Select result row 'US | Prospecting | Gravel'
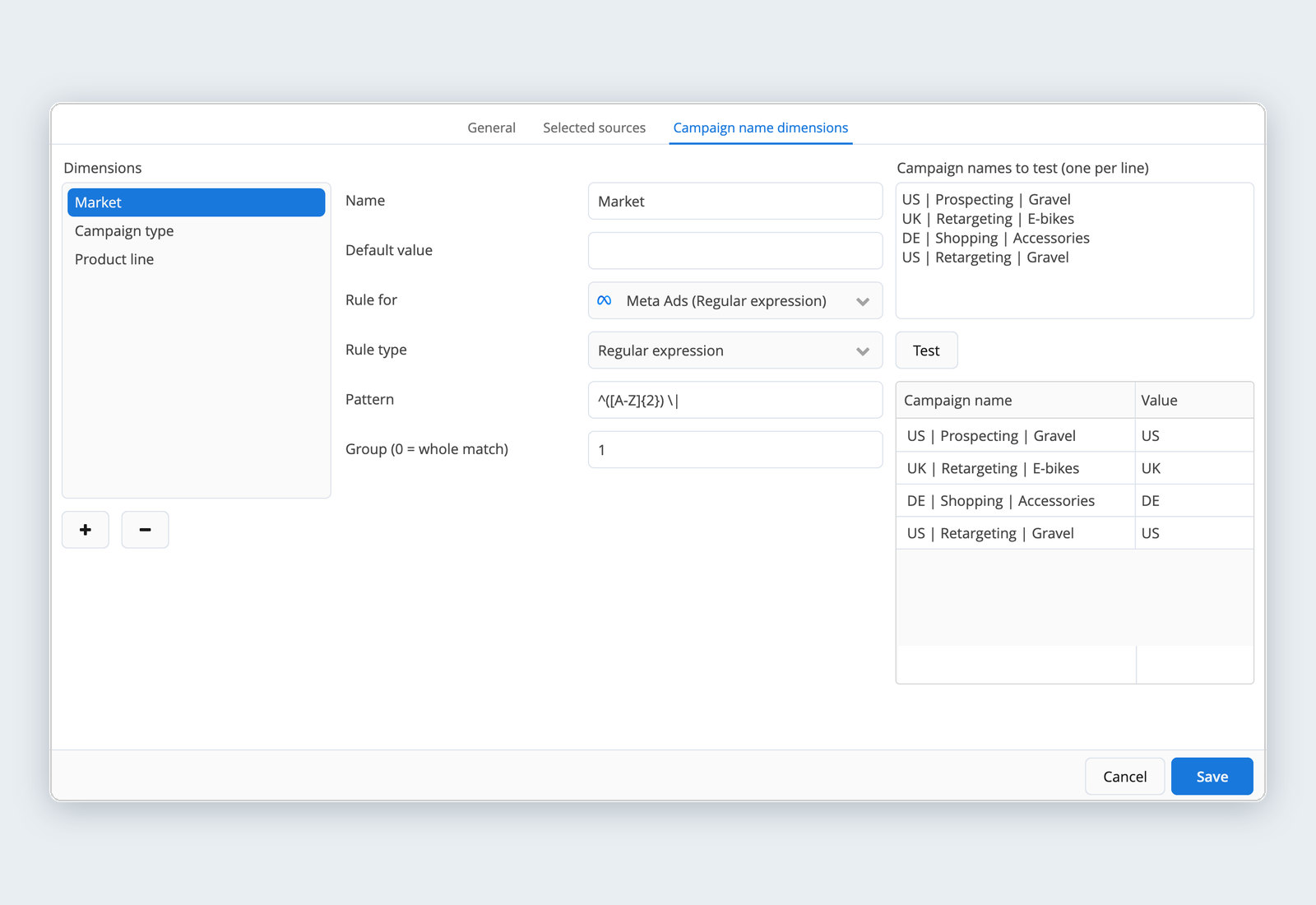 (x=1074, y=436)
